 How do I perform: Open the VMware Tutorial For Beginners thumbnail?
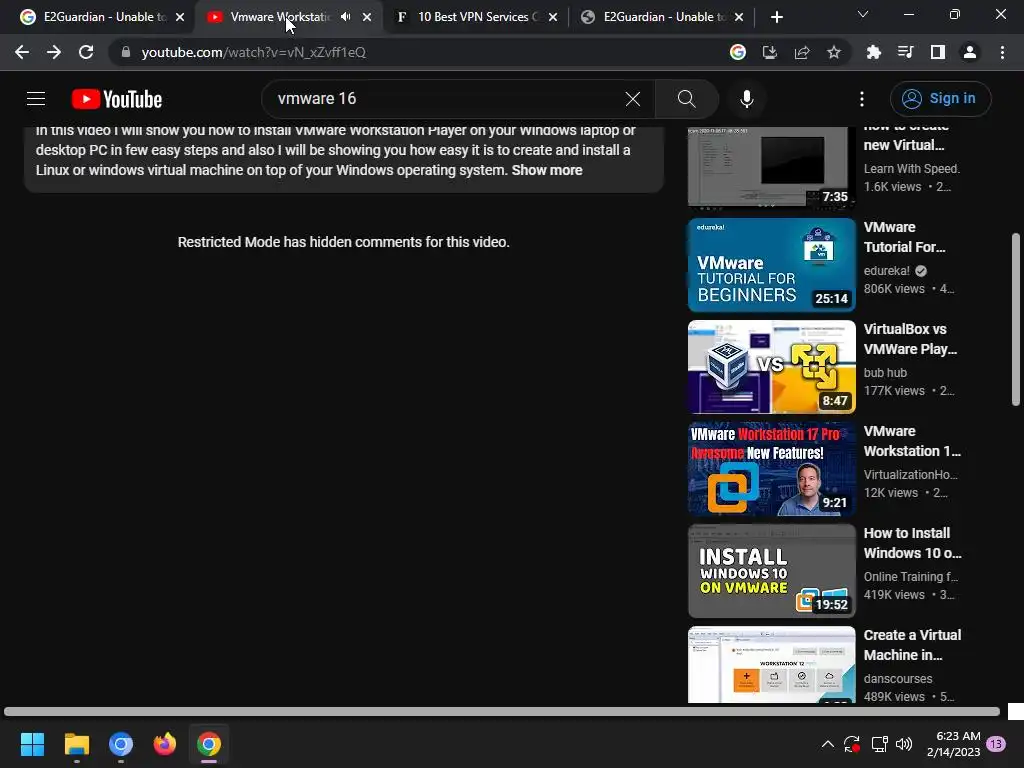click(771, 264)
